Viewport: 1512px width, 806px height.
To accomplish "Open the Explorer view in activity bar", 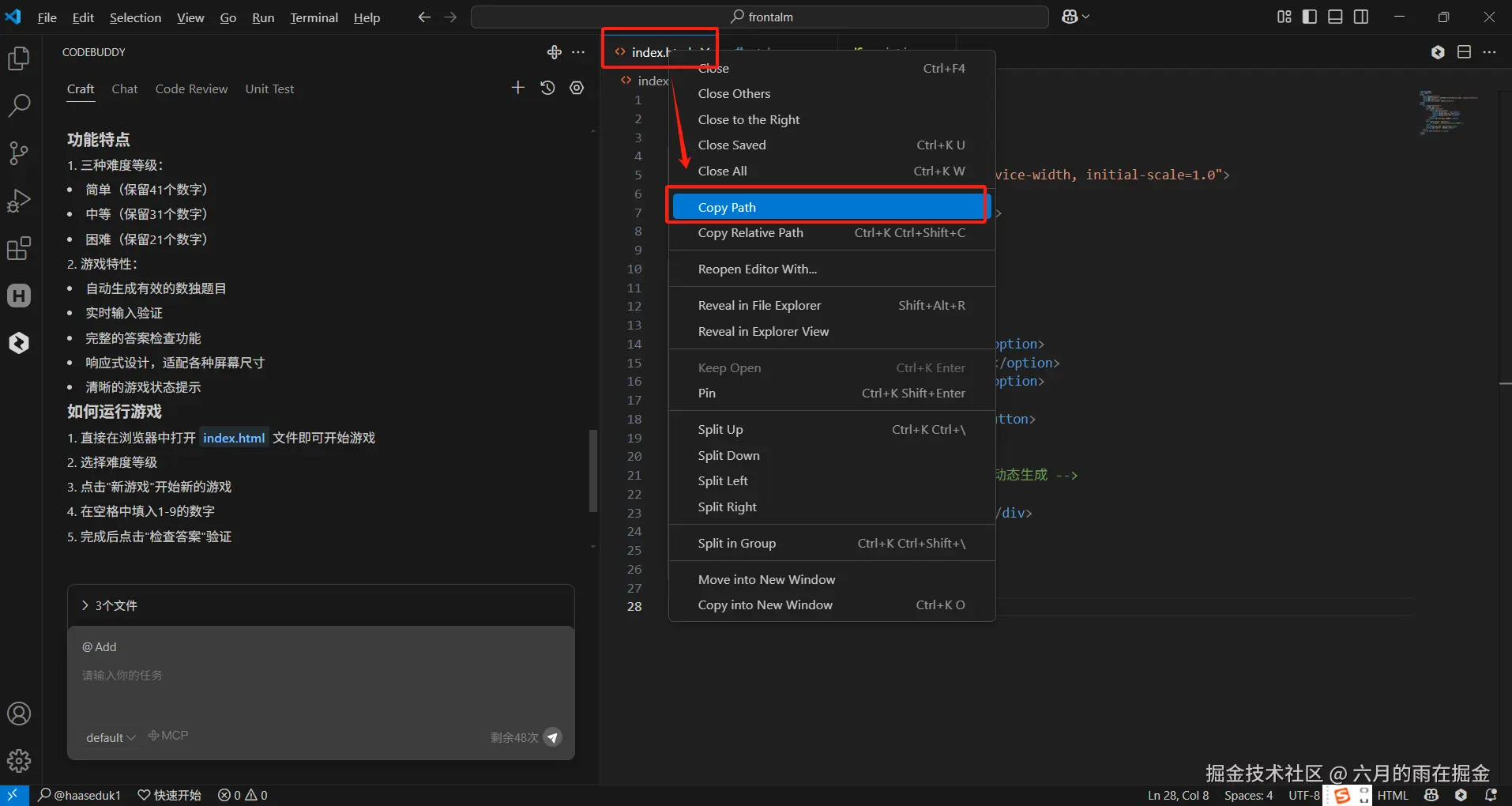I will (x=19, y=58).
